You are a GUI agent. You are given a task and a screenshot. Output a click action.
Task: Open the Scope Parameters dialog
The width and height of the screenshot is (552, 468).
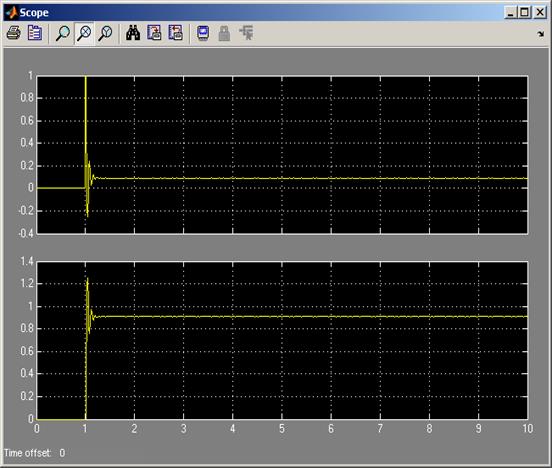tap(35, 33)
